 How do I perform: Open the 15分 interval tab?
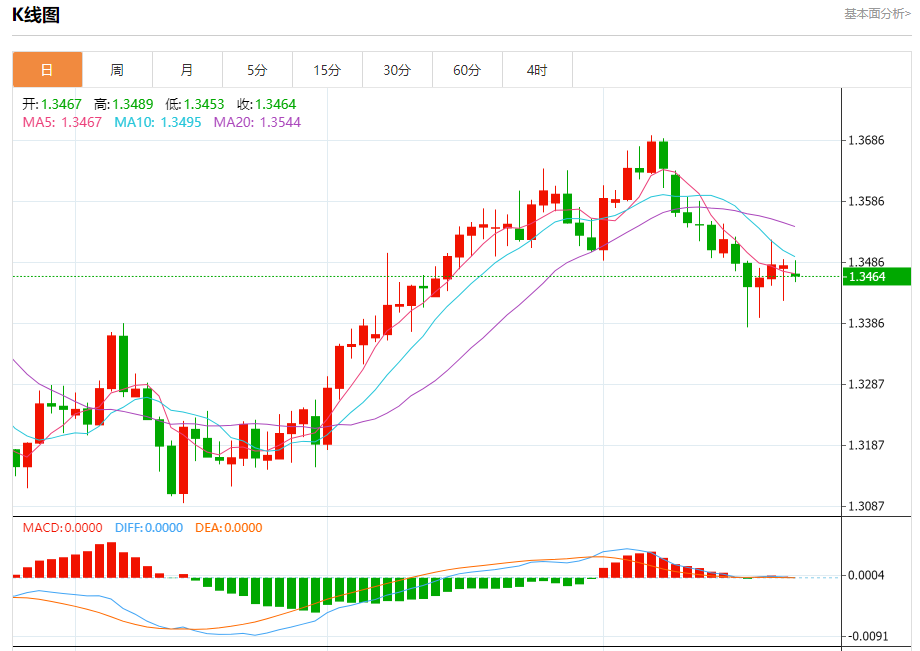(x=327, y=70)
